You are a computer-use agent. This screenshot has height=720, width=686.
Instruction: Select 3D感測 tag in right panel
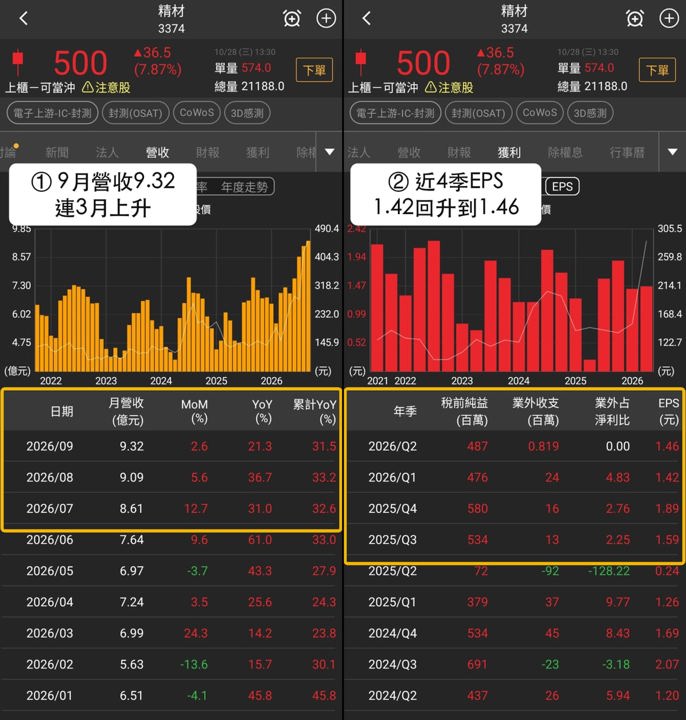tap(590, 113)
